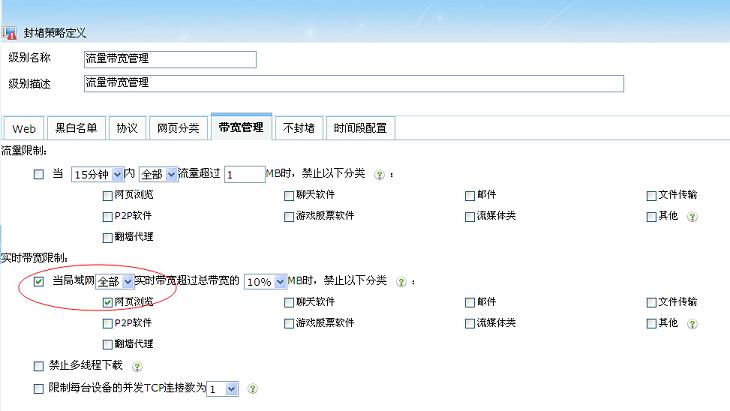Check 聊天软件 under 流量限制
This screenshot has width=730, height=411.
click(x=289, y=195)
